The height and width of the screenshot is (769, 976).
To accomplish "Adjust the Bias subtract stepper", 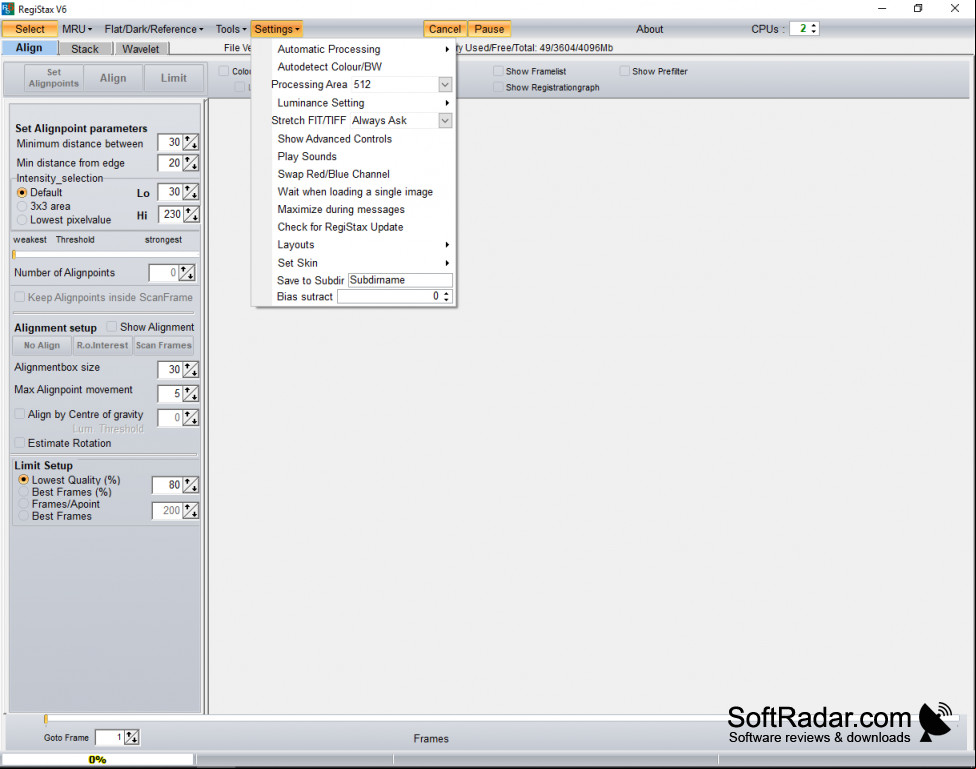I will tap(446, 296).
